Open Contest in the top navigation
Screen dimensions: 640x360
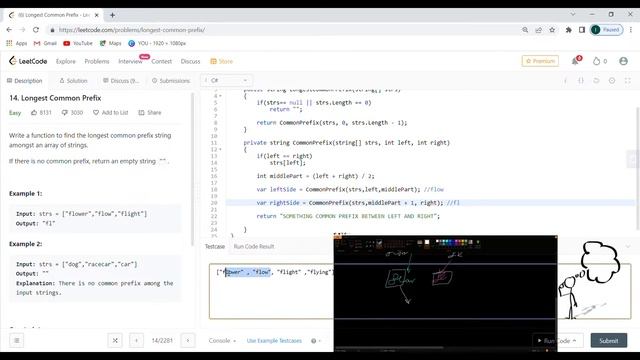tap(161, 61)
